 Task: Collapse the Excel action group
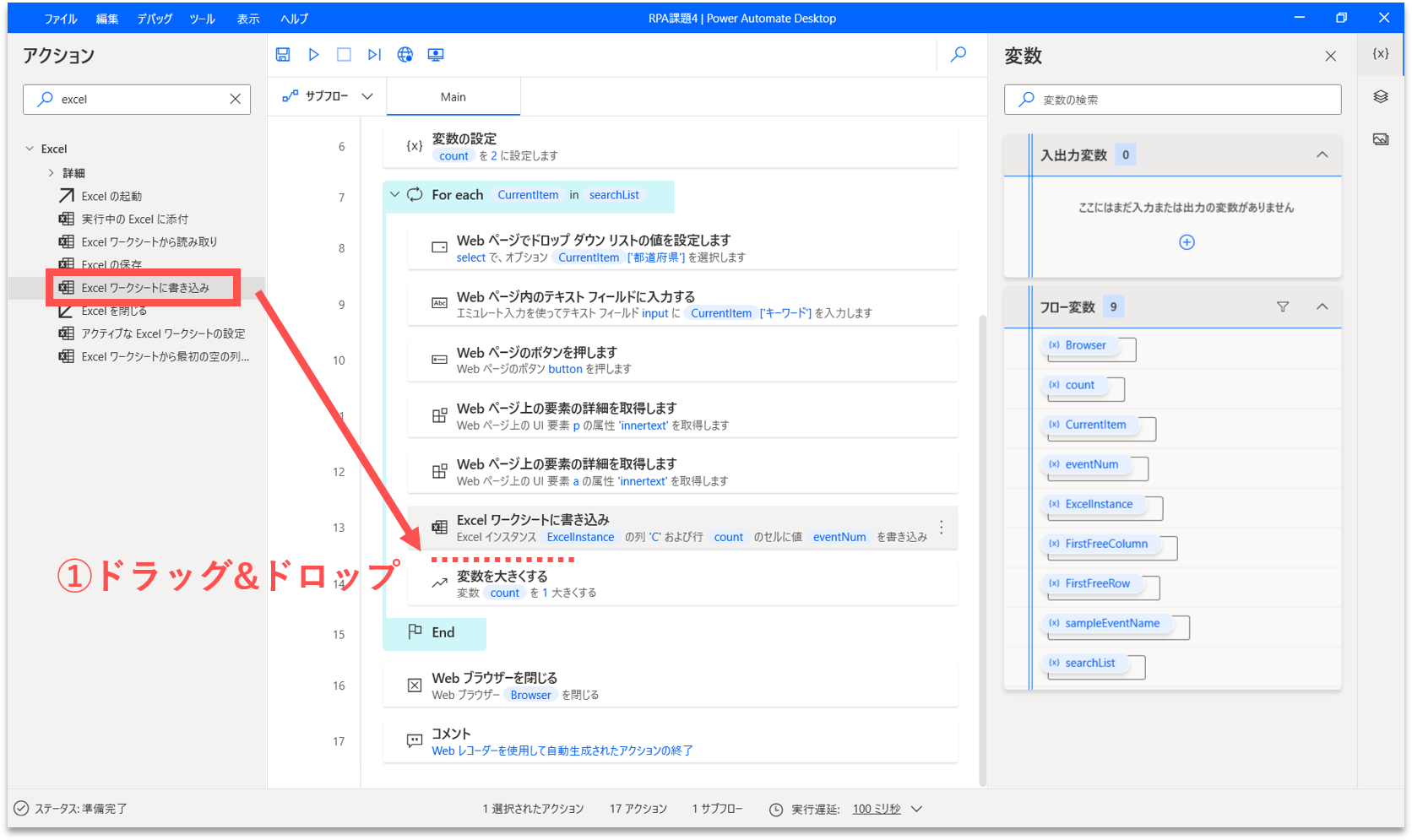[x=30, y=149]
